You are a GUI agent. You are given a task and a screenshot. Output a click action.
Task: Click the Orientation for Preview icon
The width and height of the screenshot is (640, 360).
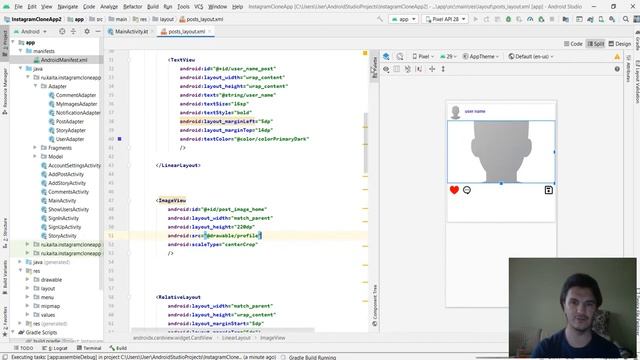400,56
